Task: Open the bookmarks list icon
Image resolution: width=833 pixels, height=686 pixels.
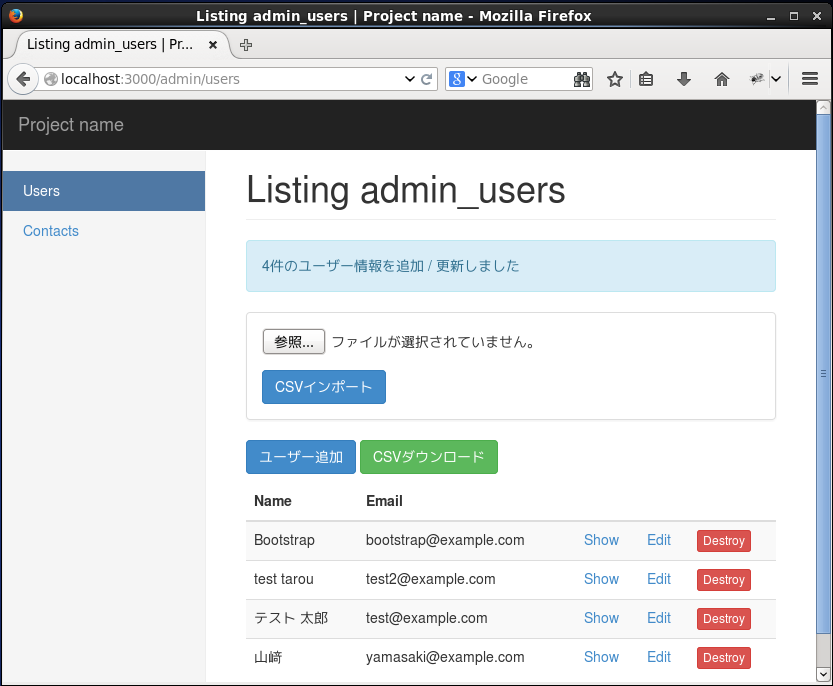Action: pyautogui.click(x=646, y=79)
